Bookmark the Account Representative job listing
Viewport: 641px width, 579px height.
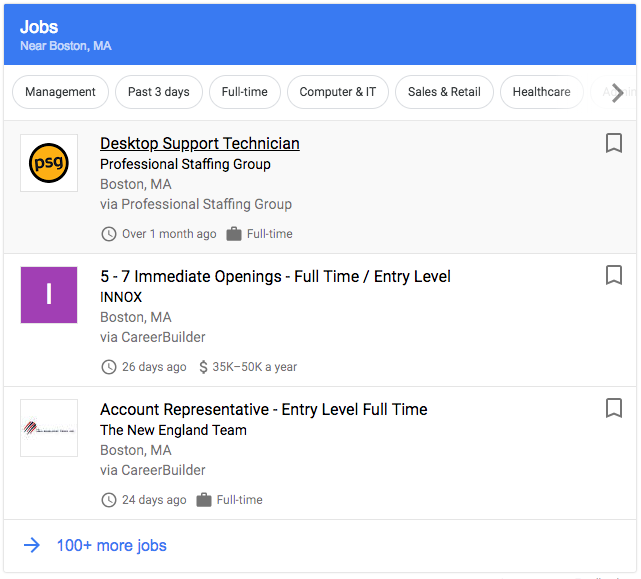pos(614,408)
